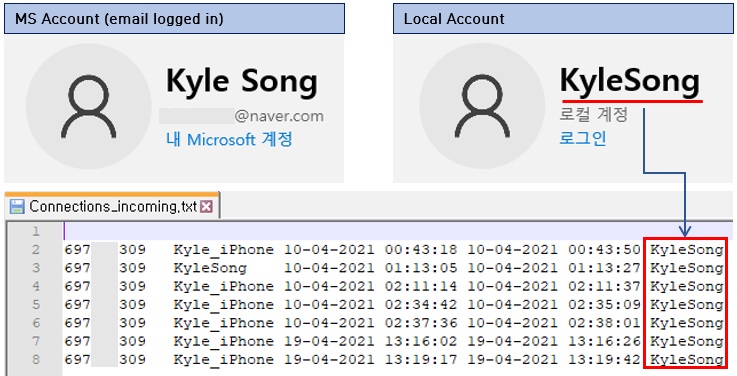Click line number 7 in the gutter
This screenshot has width=737, height=376.
[x=36, y=341]
